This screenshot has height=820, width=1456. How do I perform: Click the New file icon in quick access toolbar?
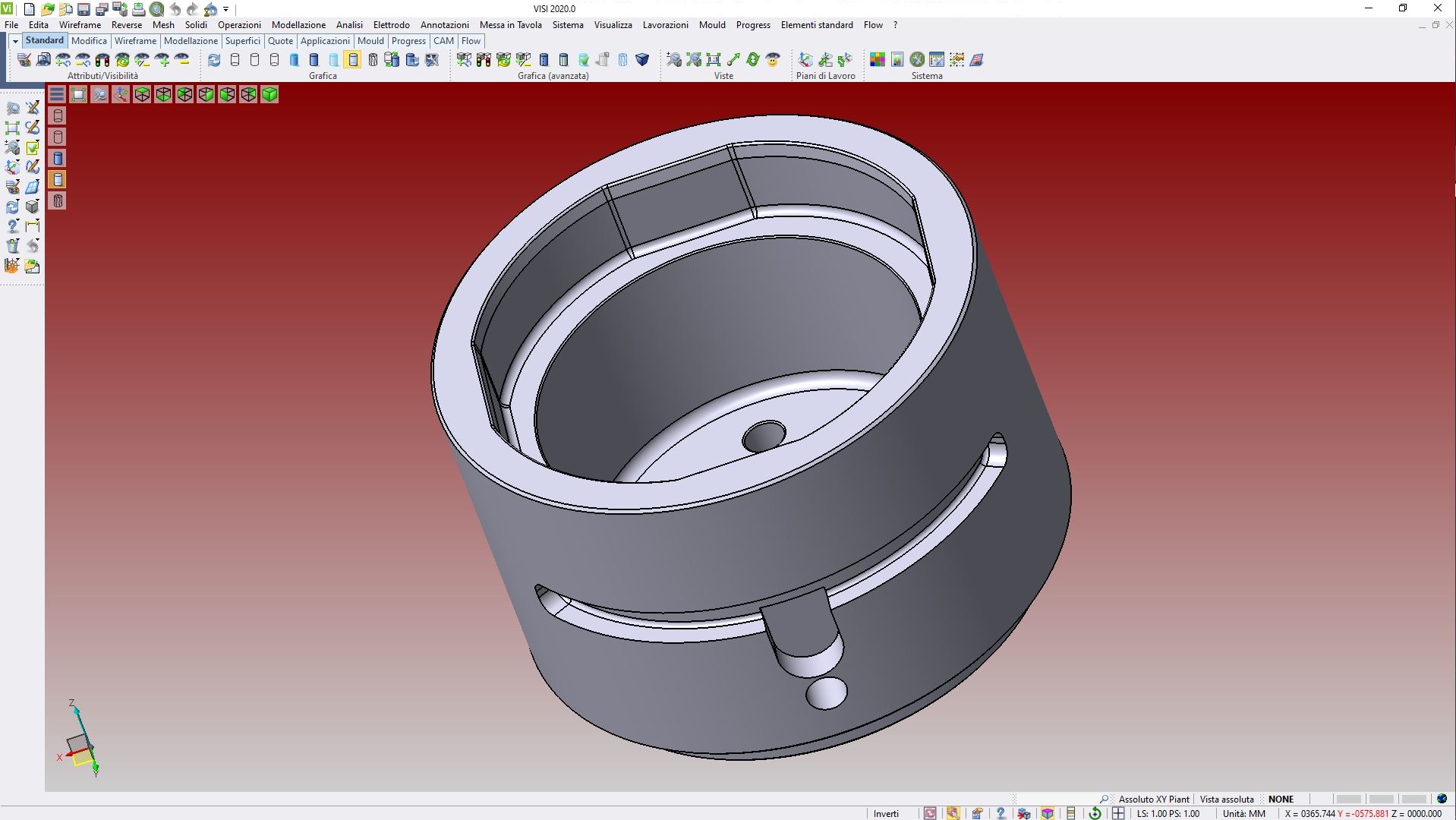30,9
